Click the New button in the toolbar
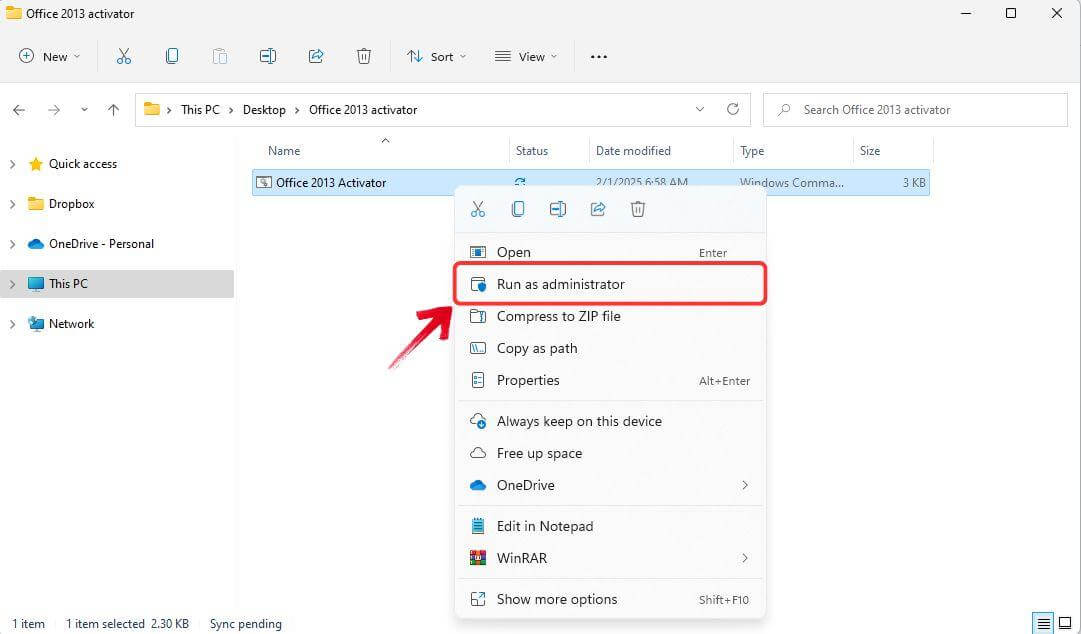The image size is (1081, 634). [48, 57]
